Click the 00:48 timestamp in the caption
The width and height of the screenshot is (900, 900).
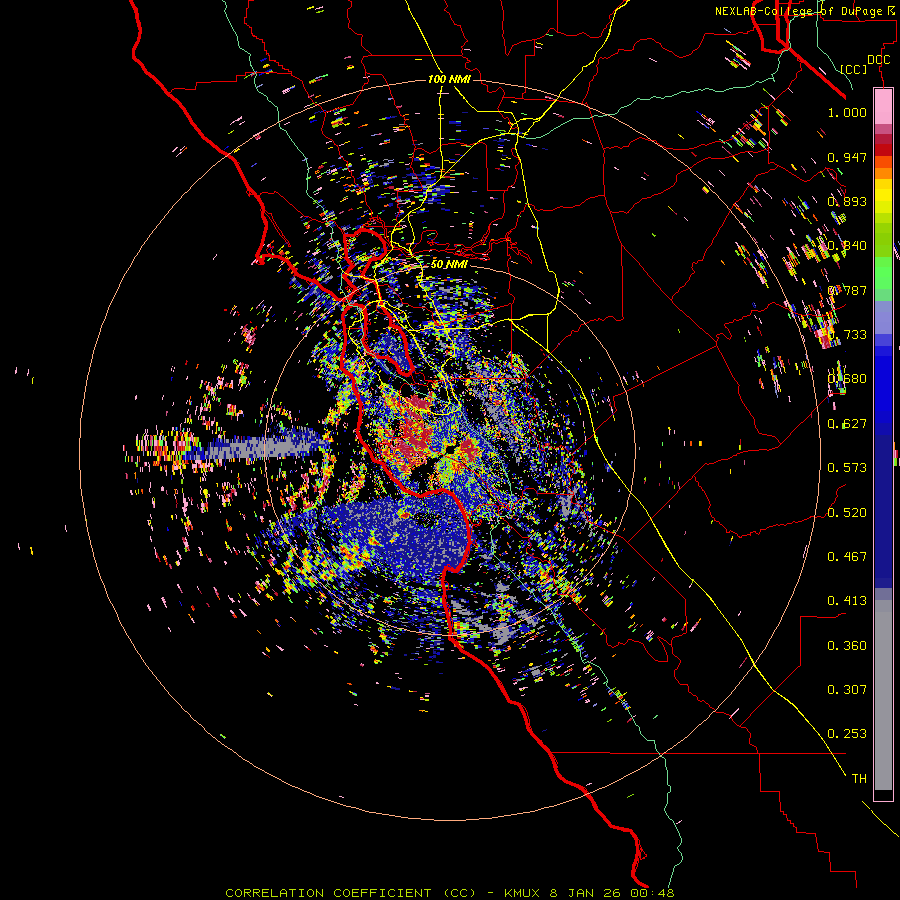point(651,893)
